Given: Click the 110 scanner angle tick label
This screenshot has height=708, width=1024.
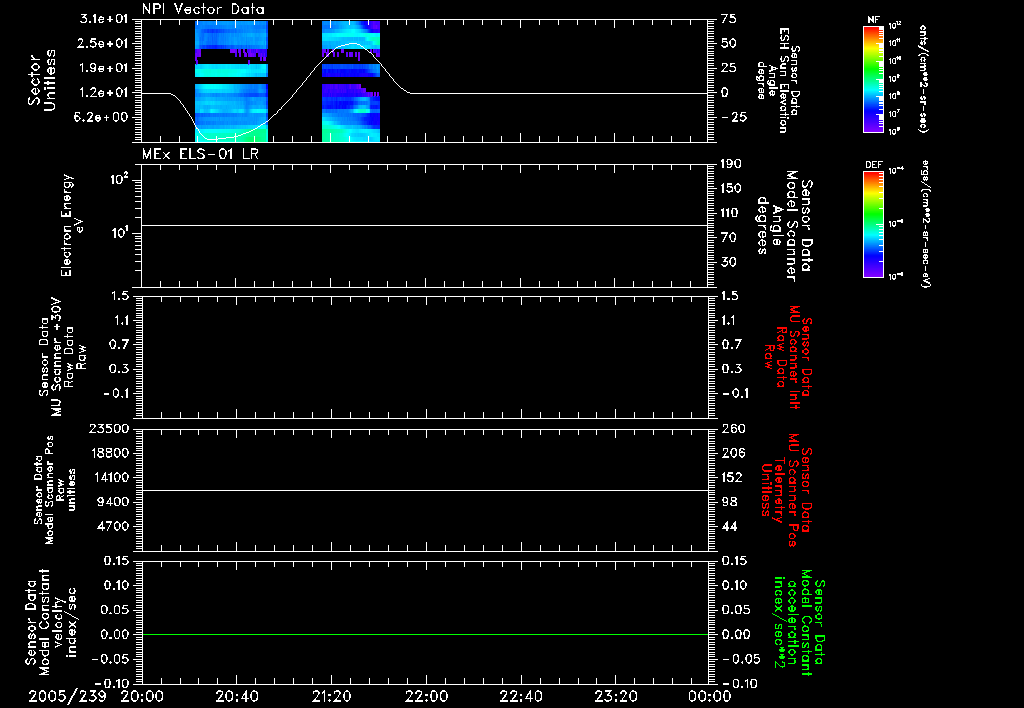Looking at the screenshot, I should pyautogui.click(x=731, y=213).
